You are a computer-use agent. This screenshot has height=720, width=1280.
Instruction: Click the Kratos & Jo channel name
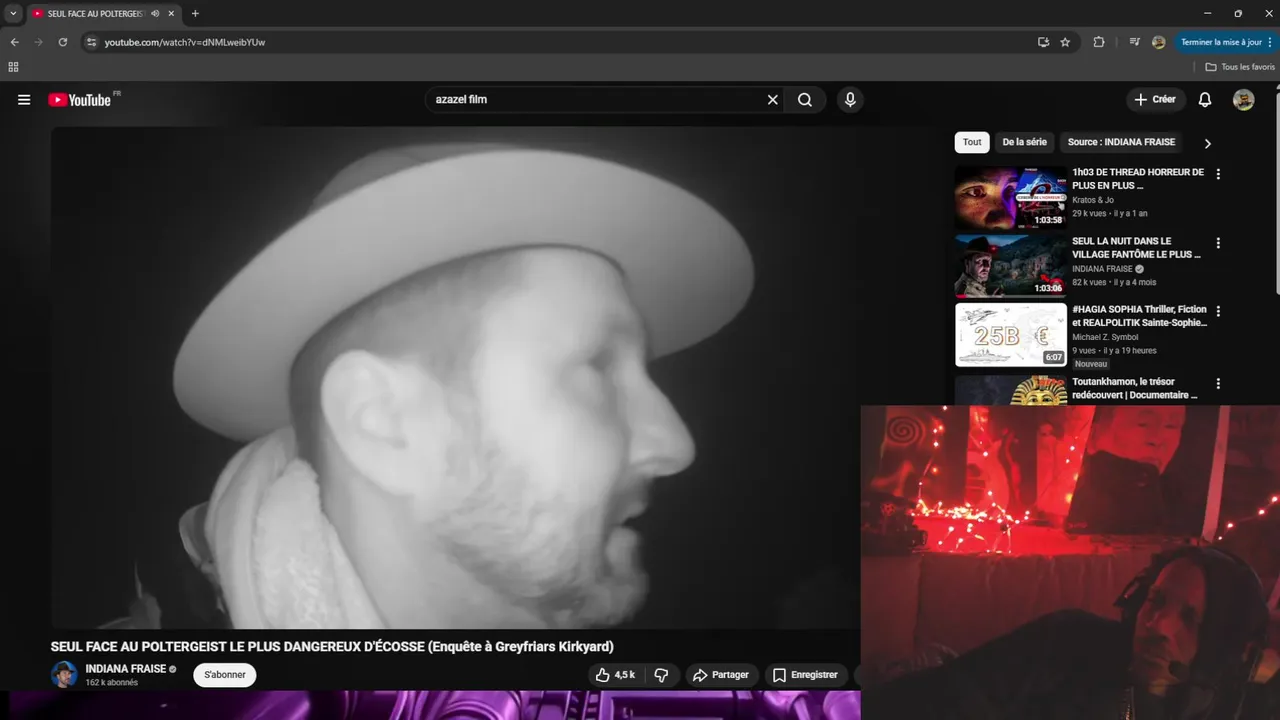pyautogui.click(x=1093, y=200)
